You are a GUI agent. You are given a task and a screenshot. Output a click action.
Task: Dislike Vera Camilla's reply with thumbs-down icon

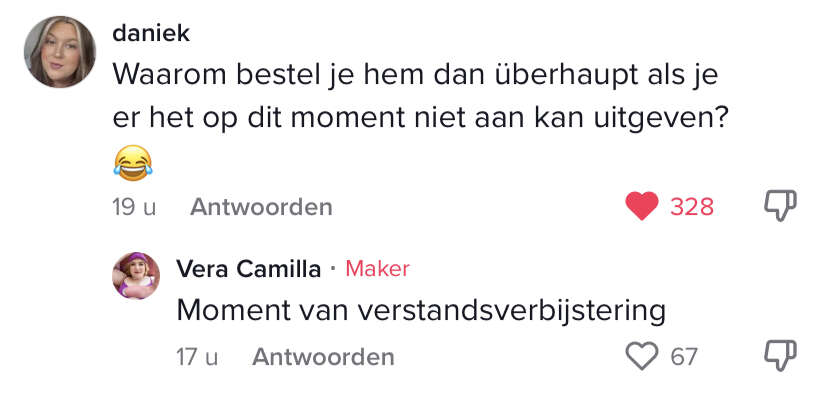tap(780, 356)
